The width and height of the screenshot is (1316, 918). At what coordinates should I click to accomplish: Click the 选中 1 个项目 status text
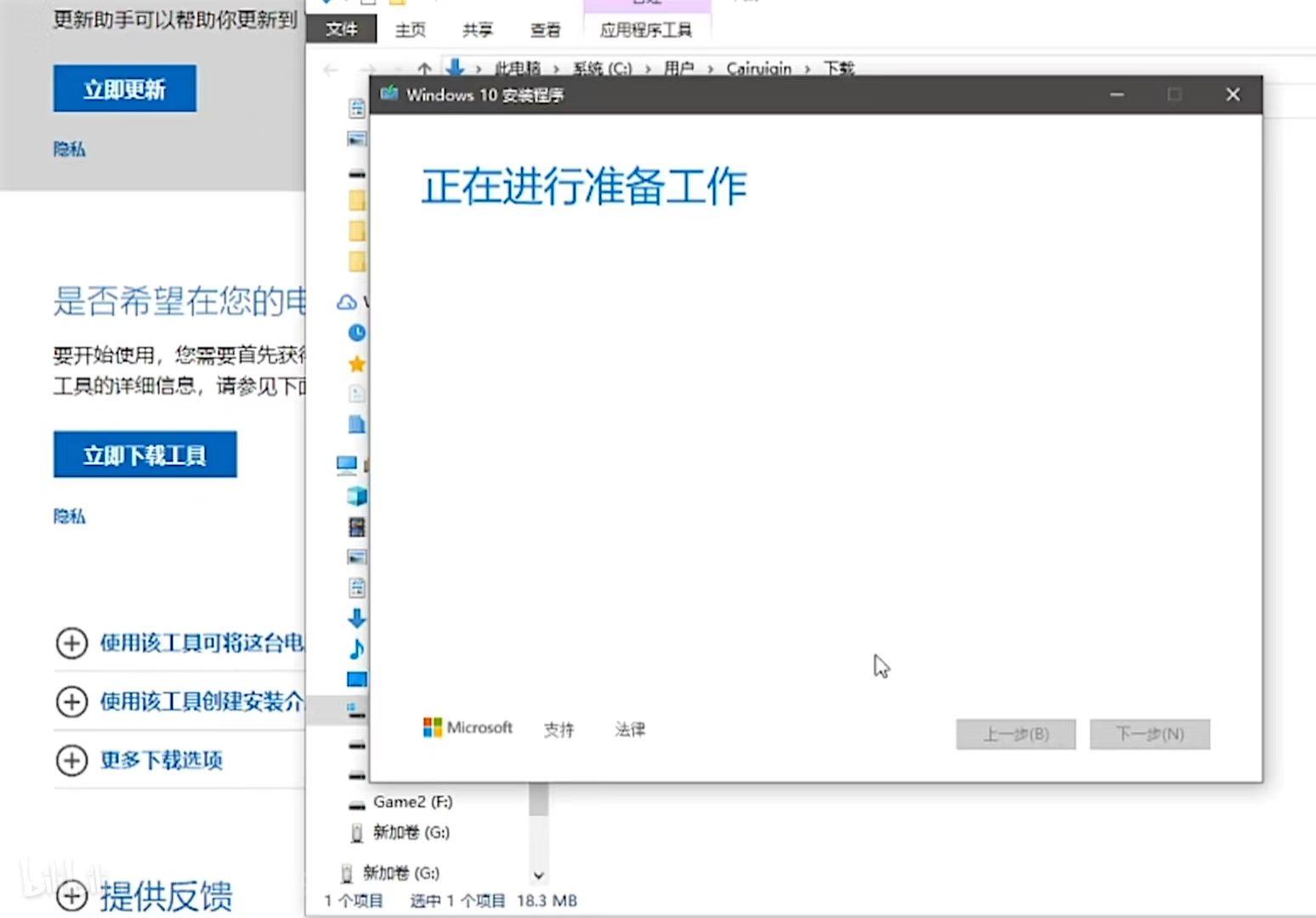[457, 901]
